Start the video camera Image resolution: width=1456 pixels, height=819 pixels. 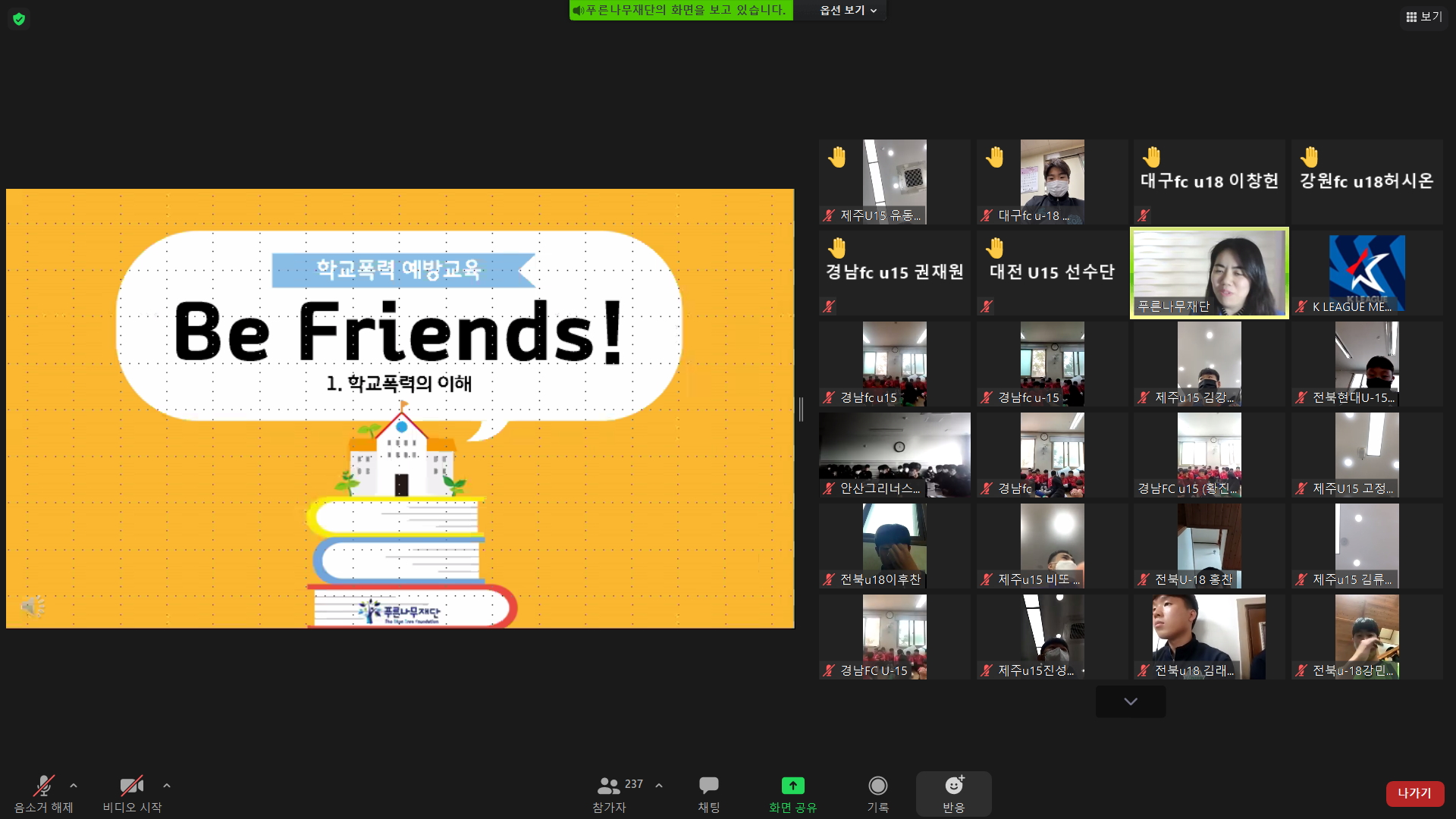point(132,786)
